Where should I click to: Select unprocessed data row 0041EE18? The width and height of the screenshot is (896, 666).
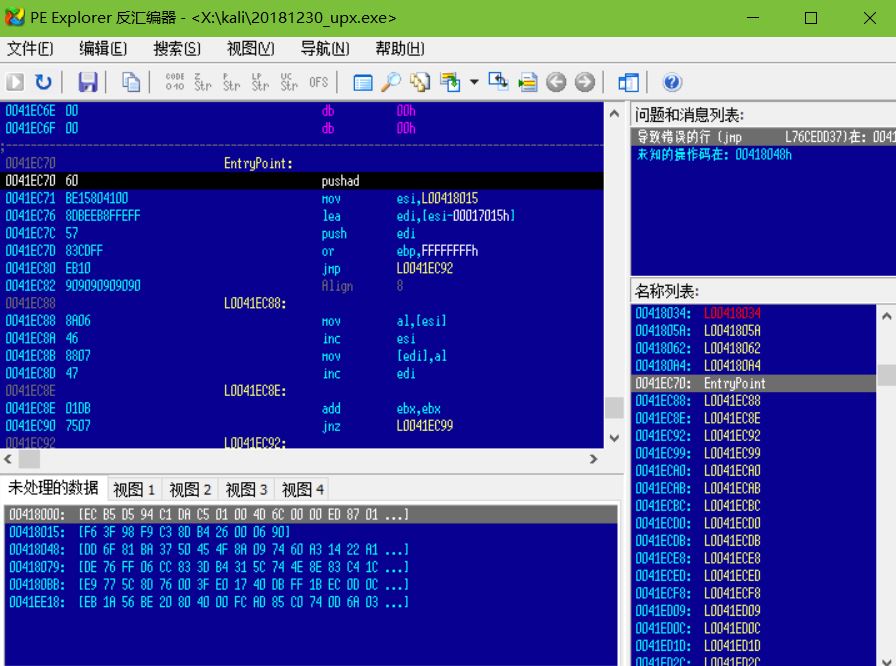coord(311,602)
